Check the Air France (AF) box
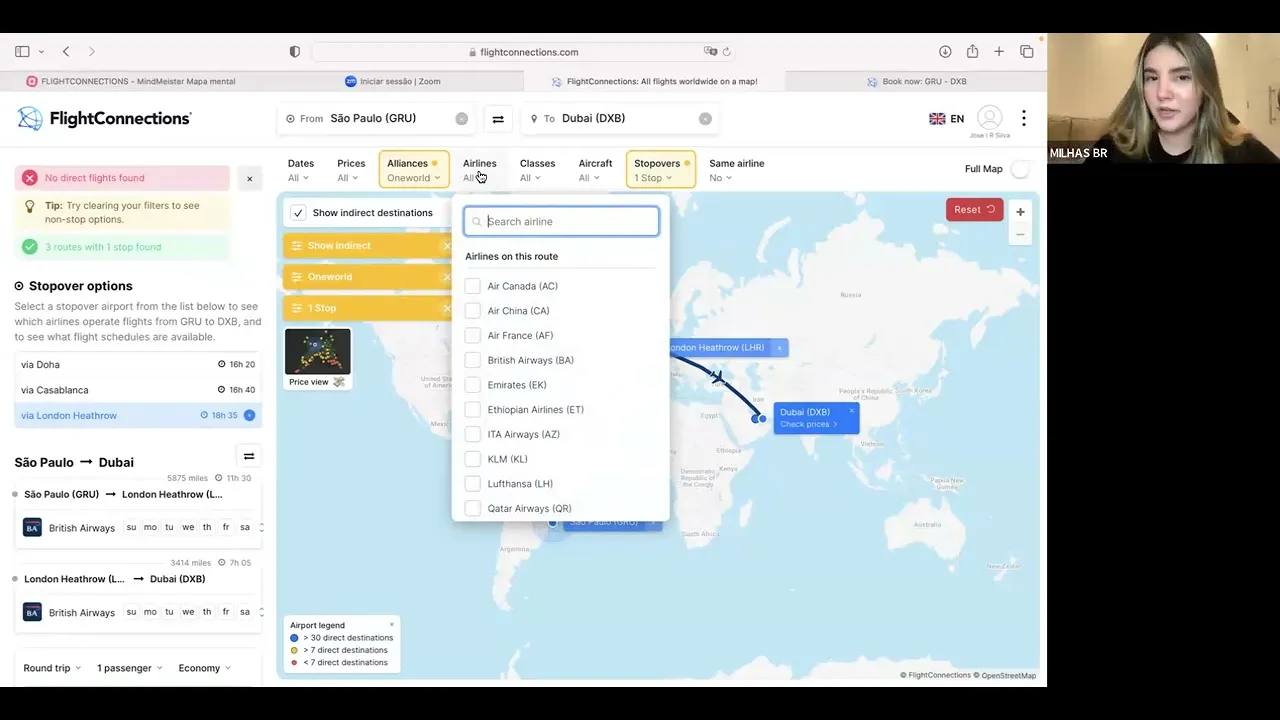Screen dimensions: 1280x720 pos(472,336)
